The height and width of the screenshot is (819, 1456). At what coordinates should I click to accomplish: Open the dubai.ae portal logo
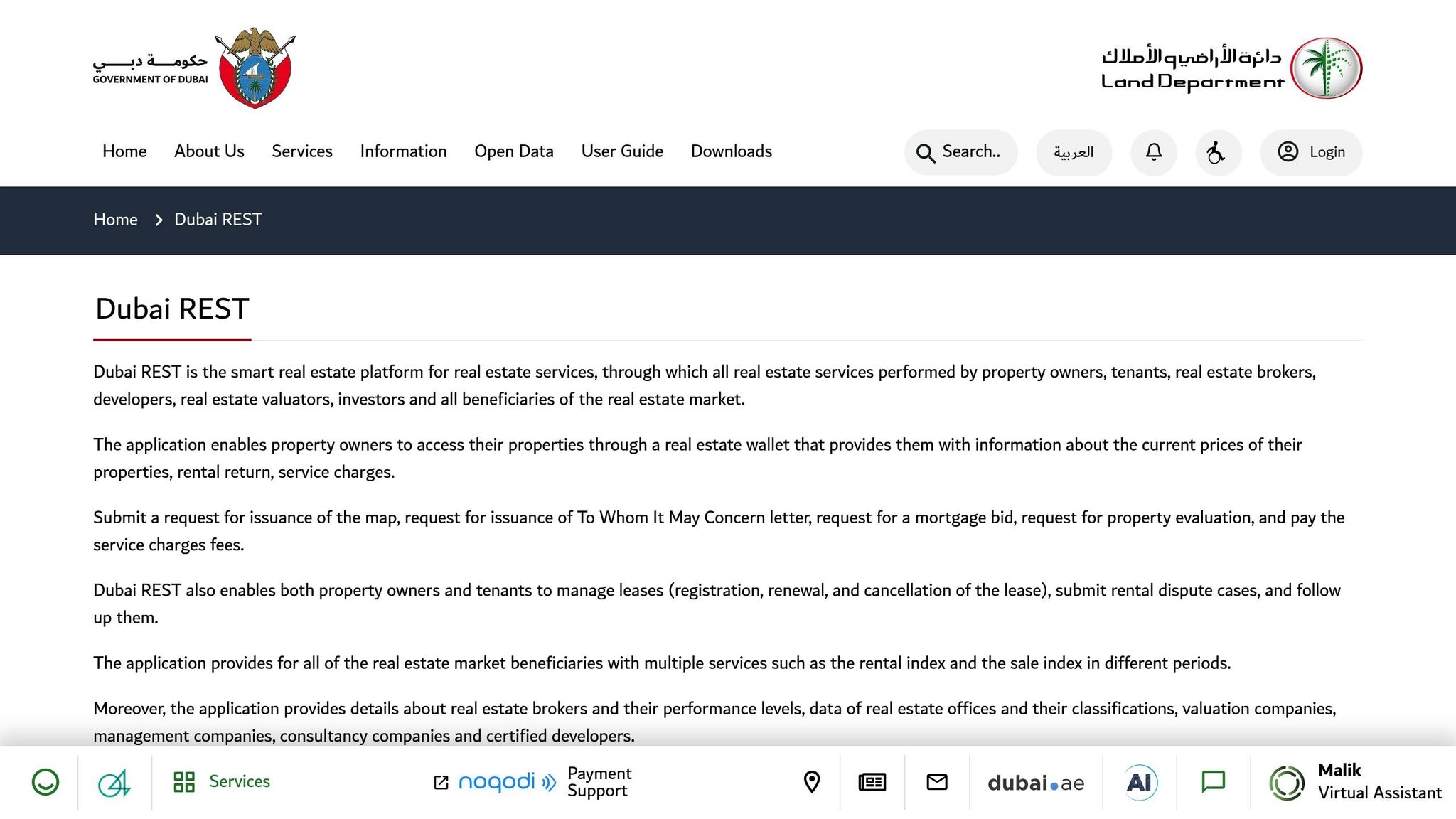(1036, 783)
